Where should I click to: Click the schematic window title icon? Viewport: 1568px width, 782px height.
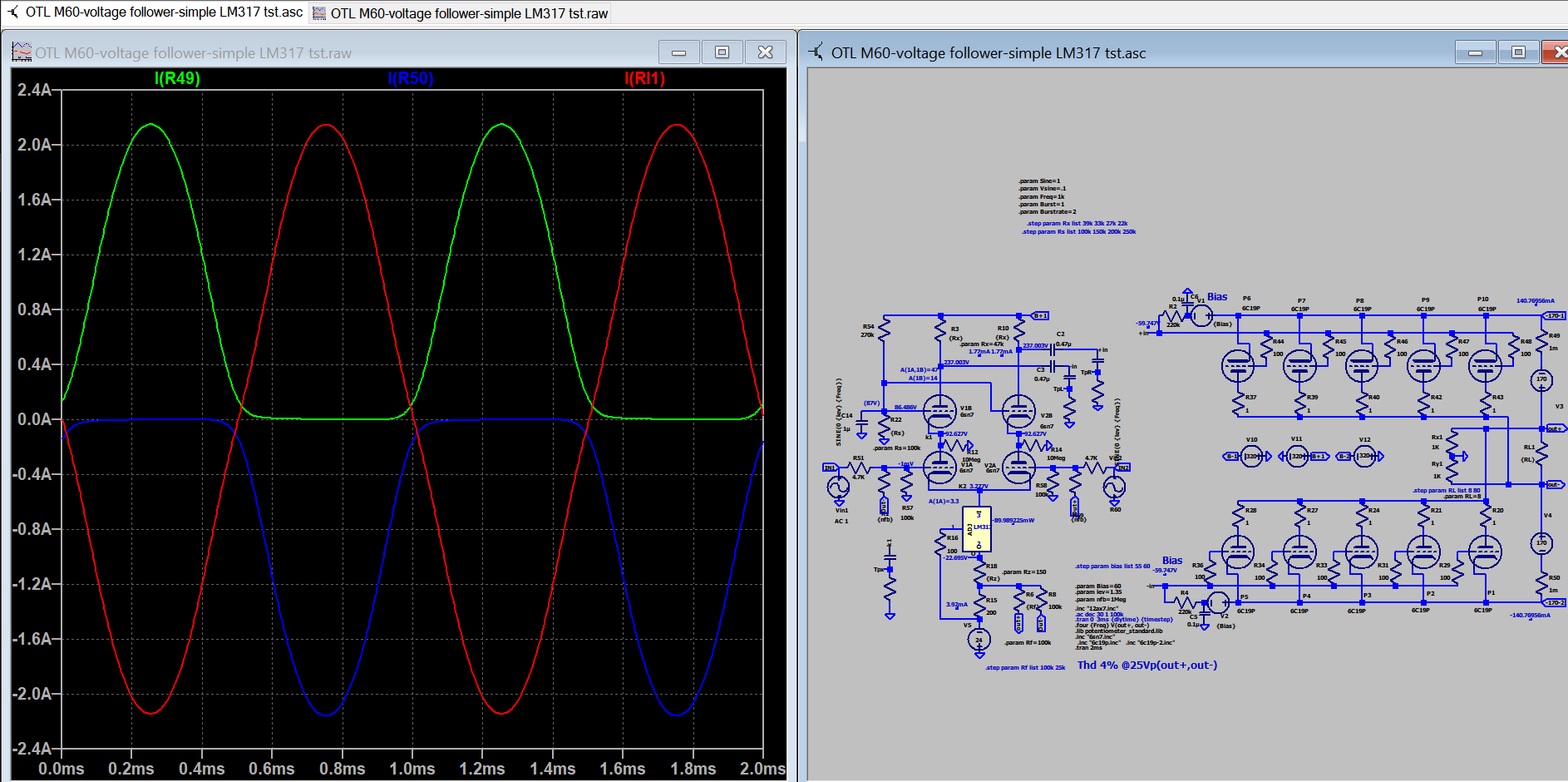[x=817, y=52]
